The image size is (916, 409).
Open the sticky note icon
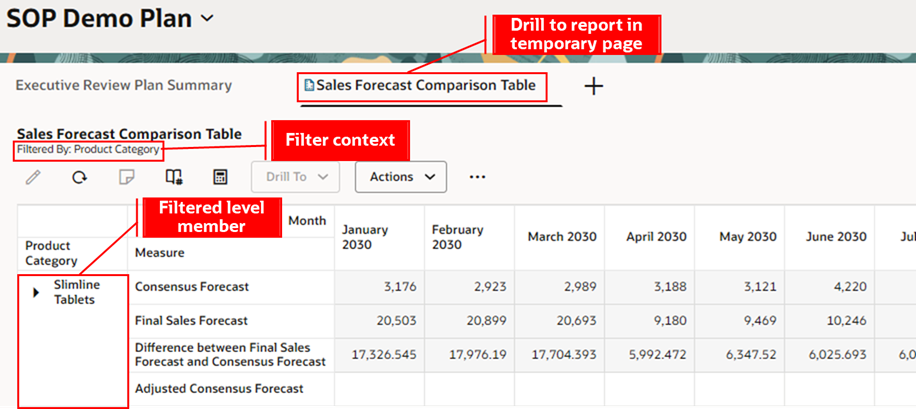[x=127, y=177]
